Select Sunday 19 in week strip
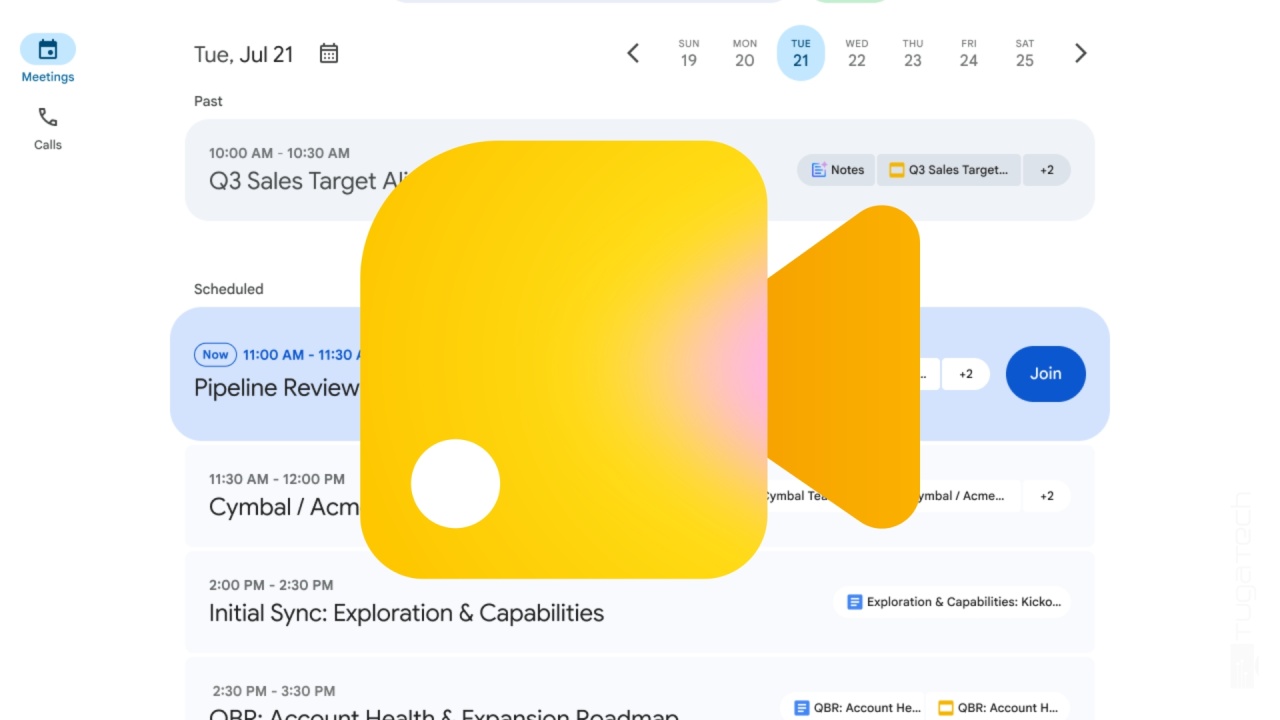This screenshot has height=720, width=1280. coord(689,53)
